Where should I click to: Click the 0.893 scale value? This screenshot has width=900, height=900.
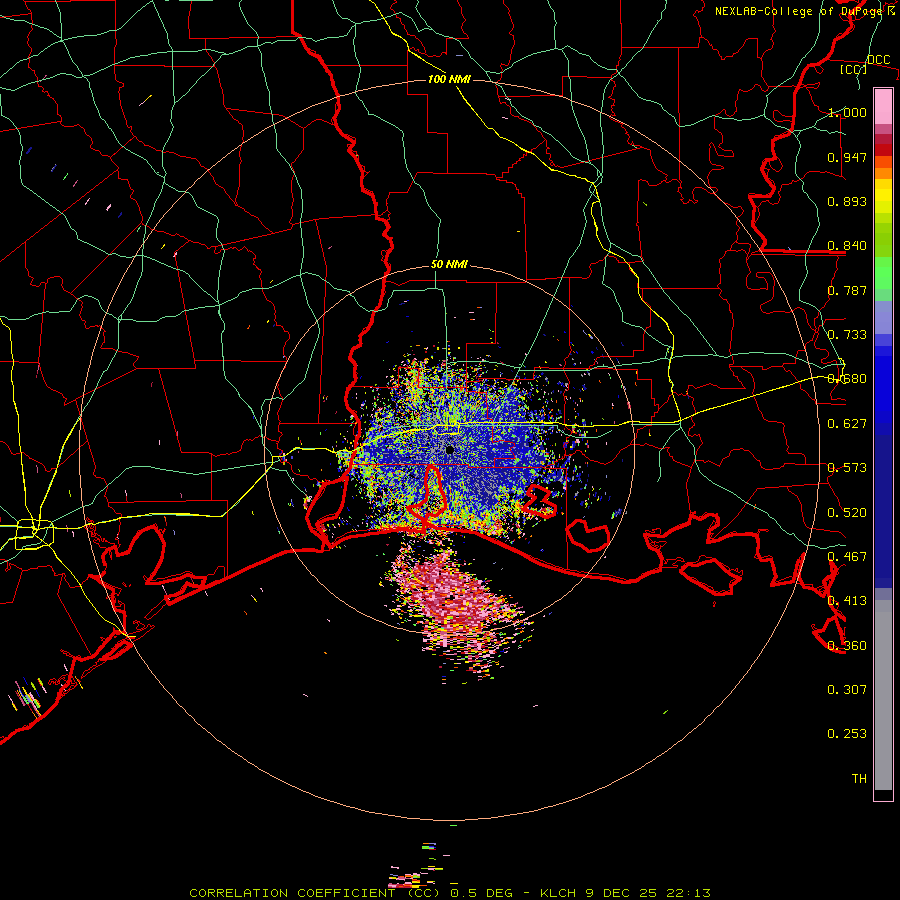(847, 201)
